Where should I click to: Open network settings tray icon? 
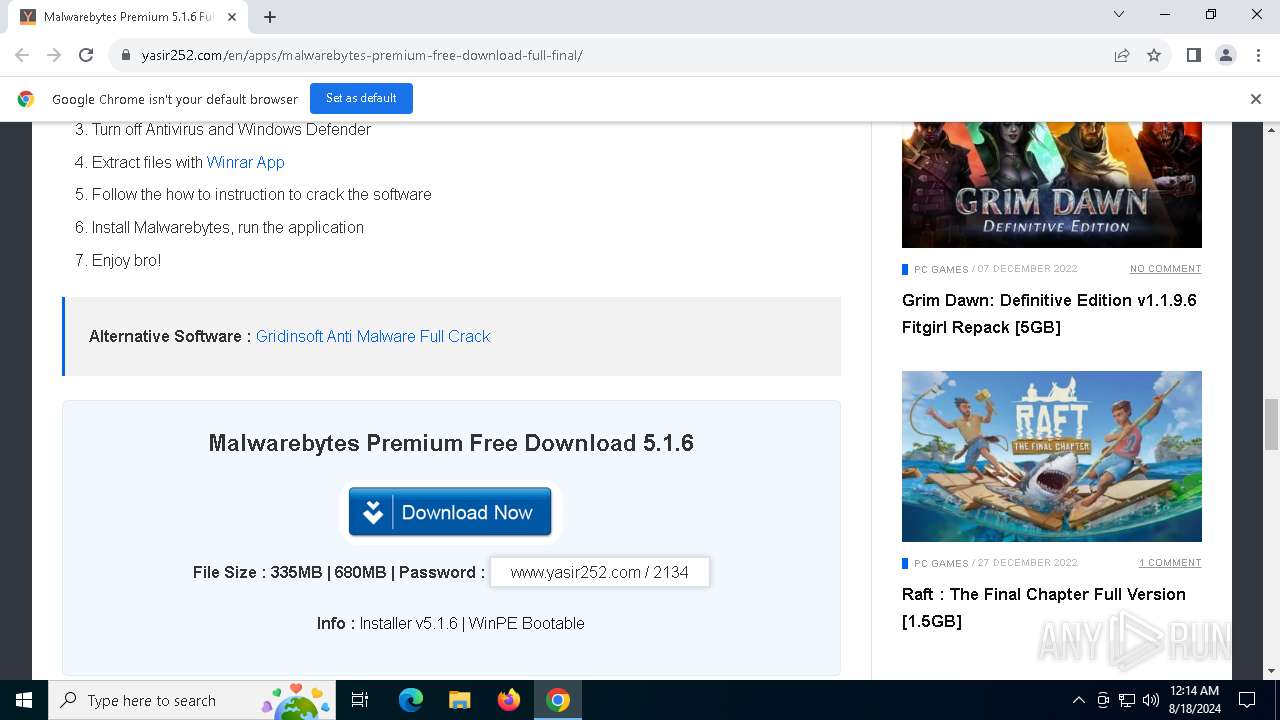[1127, 700]
